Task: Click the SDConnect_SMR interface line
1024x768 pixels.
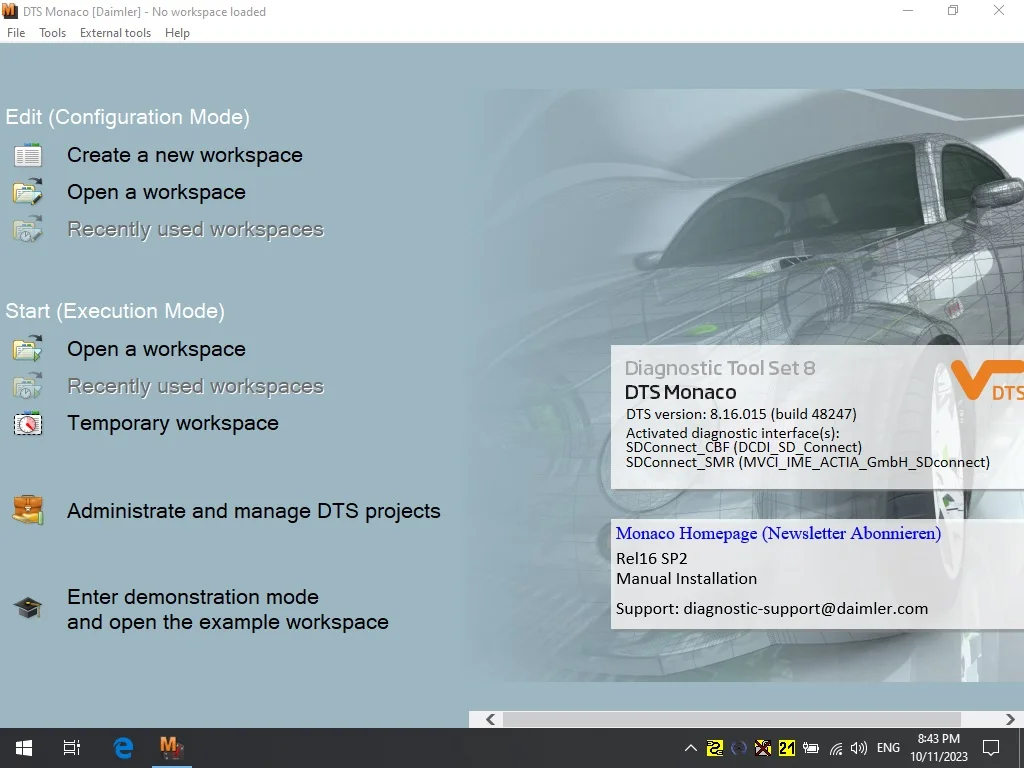Action: point(808,462)
